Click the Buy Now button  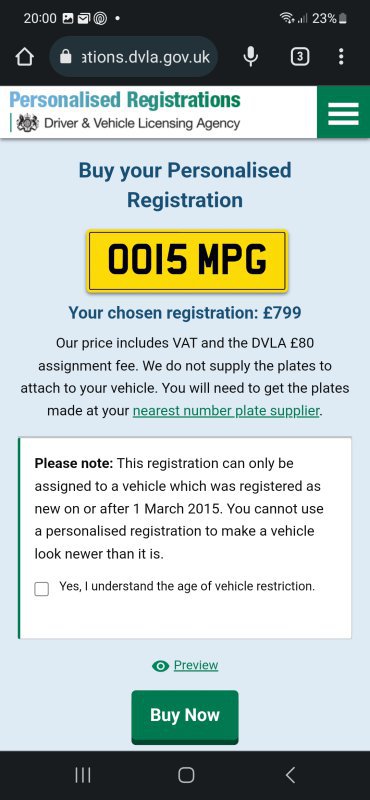[185, 715]
